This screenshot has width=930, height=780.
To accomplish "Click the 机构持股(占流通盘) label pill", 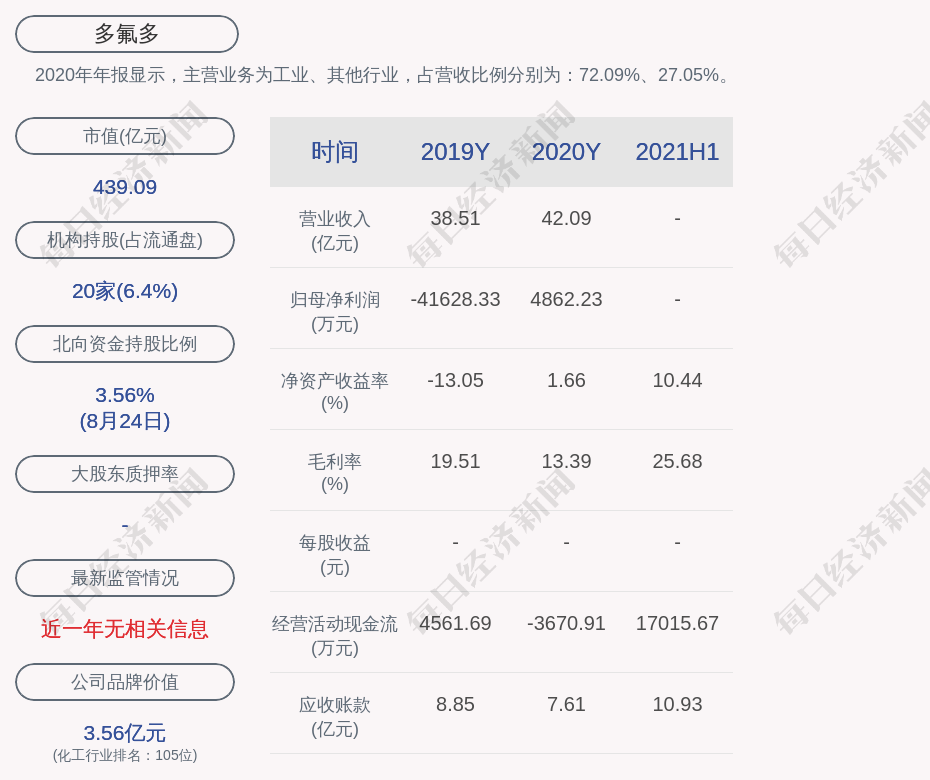I will click(125, 240).
